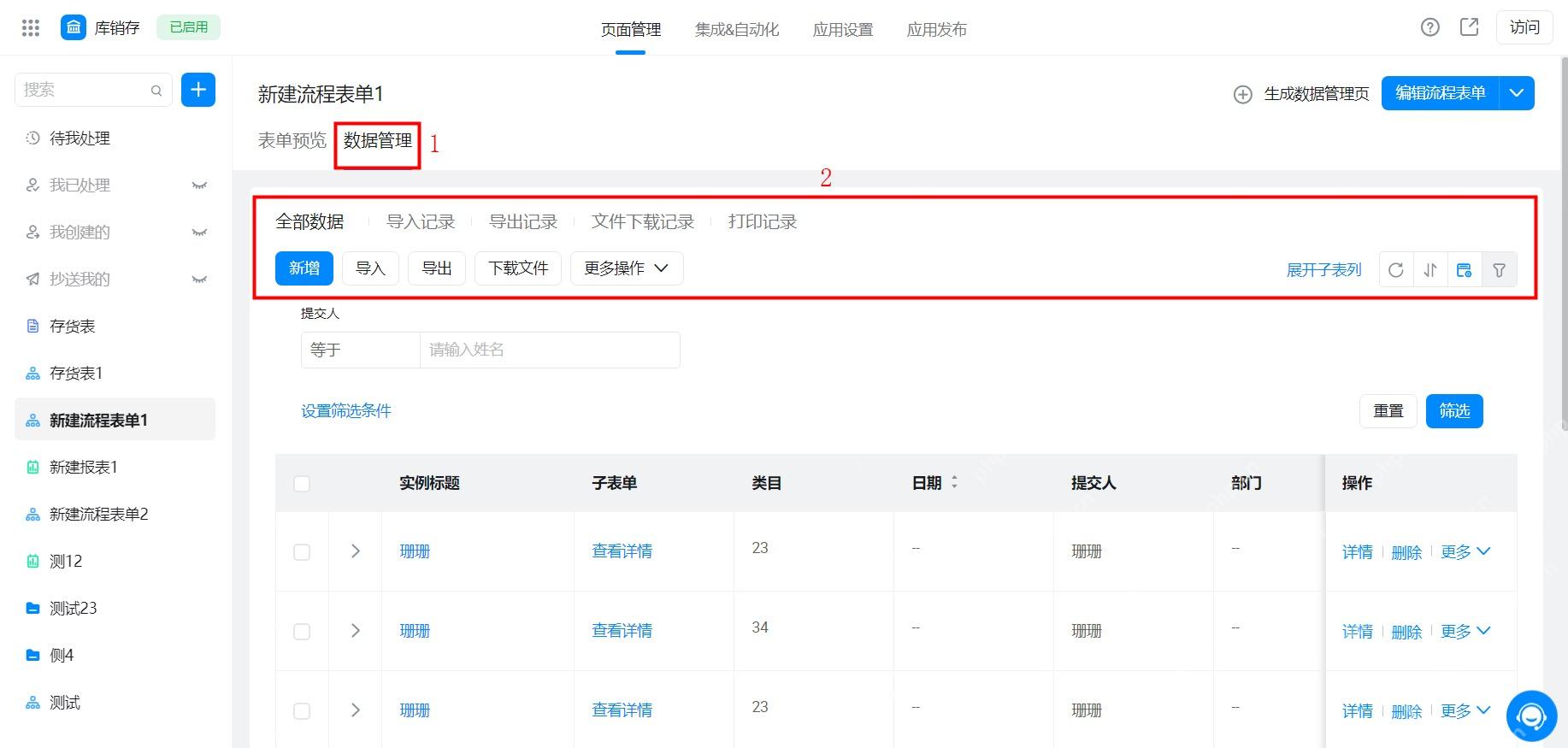
Task: Select the 导入记录 tab
Action: tap(421, 222)
